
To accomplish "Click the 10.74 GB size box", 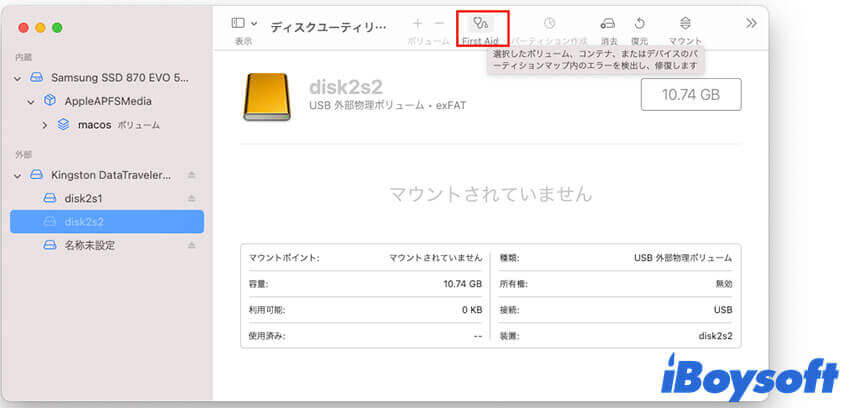I will pyautogui.click(x=691, y=95).
